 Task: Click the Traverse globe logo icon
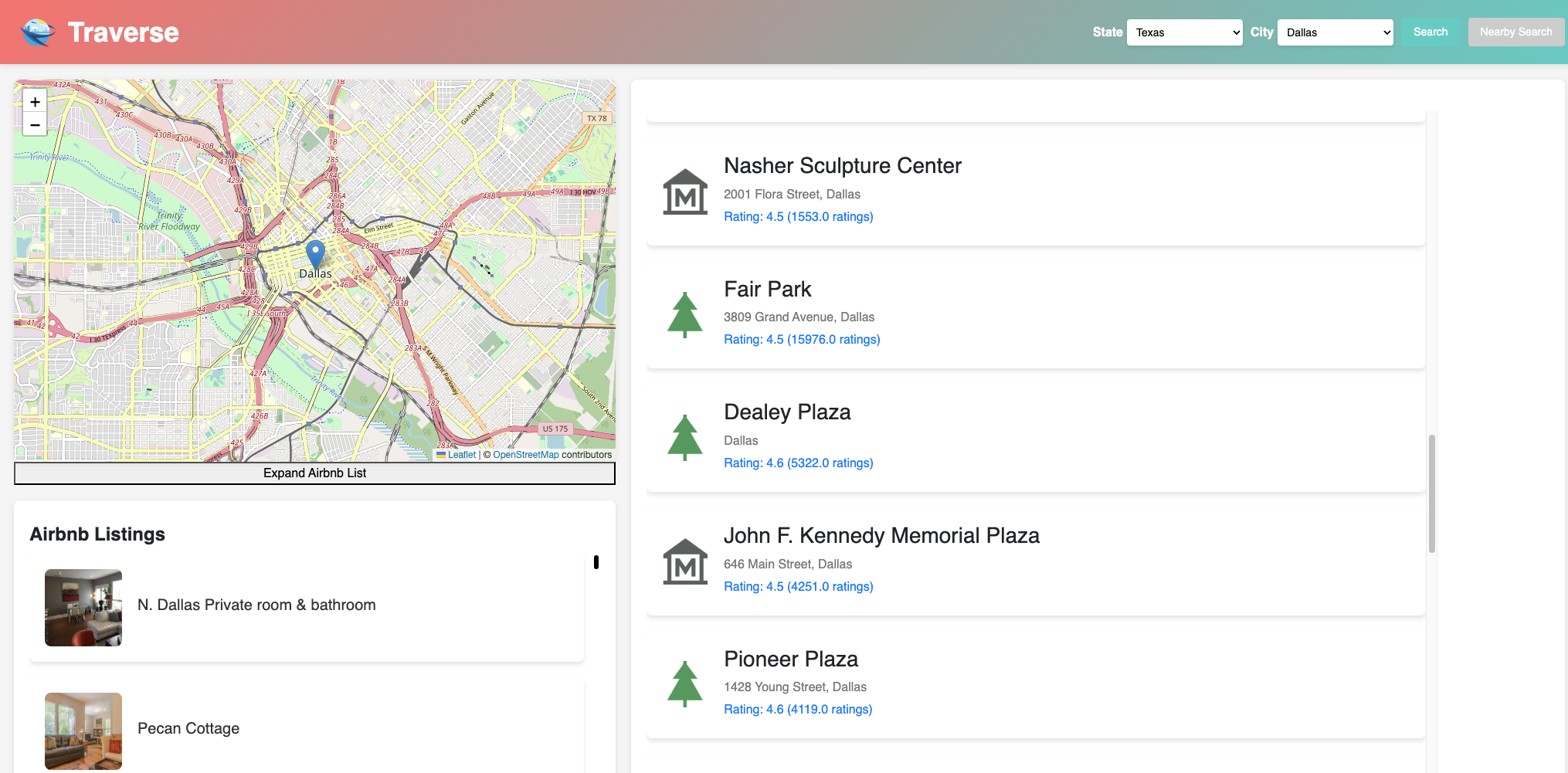tap(38, 32)
